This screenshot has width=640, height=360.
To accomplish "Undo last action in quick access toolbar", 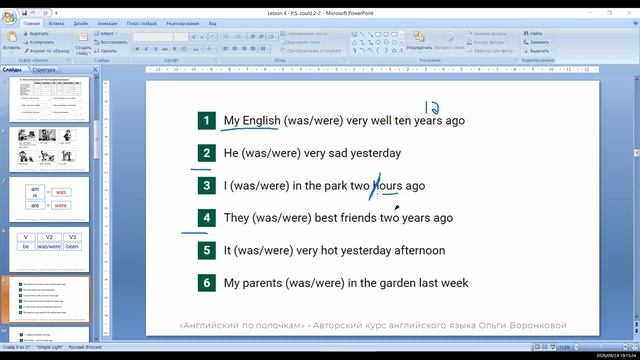I will [33, 13].
